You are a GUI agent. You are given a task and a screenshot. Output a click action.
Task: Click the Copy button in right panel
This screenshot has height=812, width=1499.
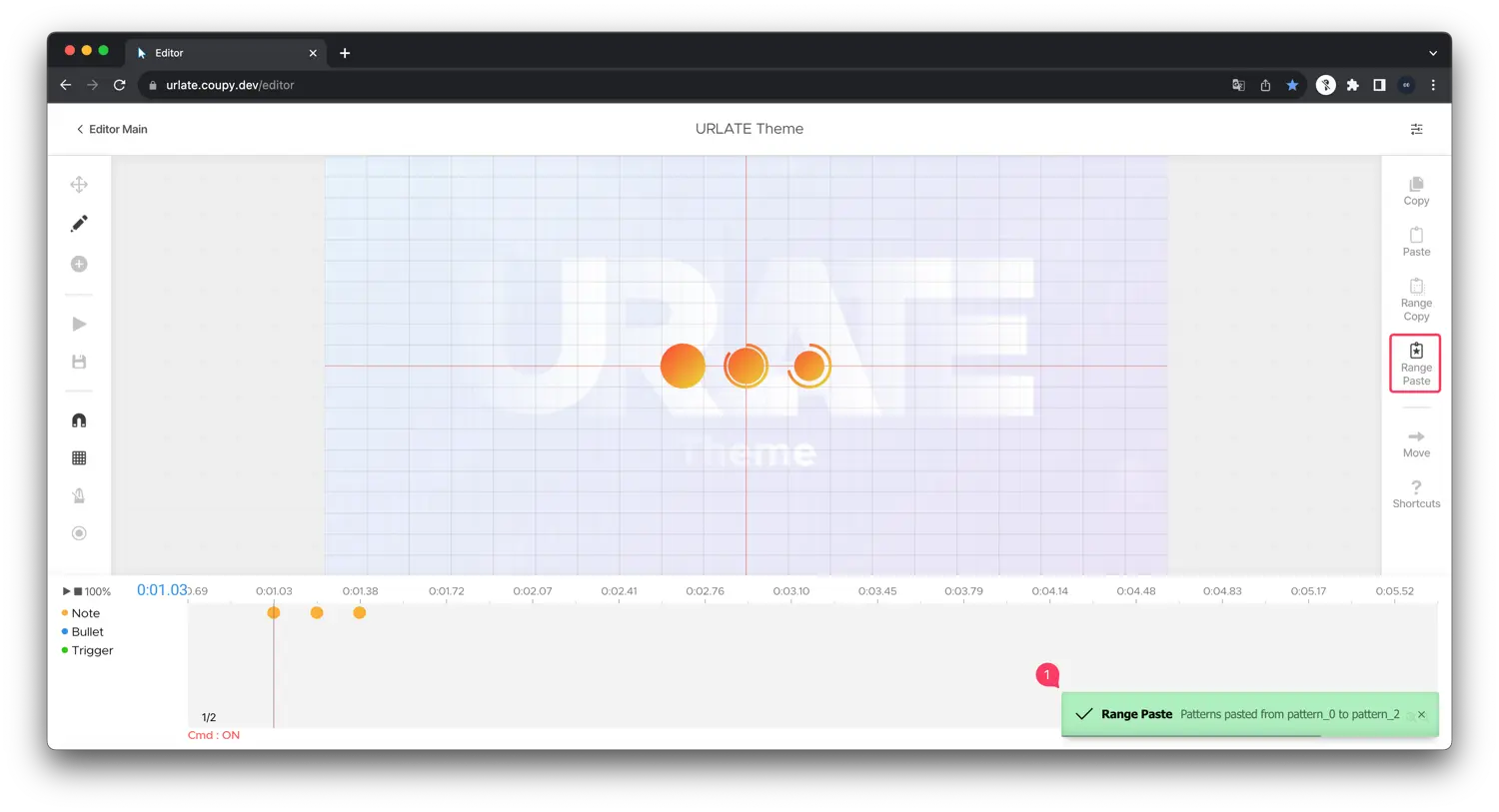tap(1416, 191)
